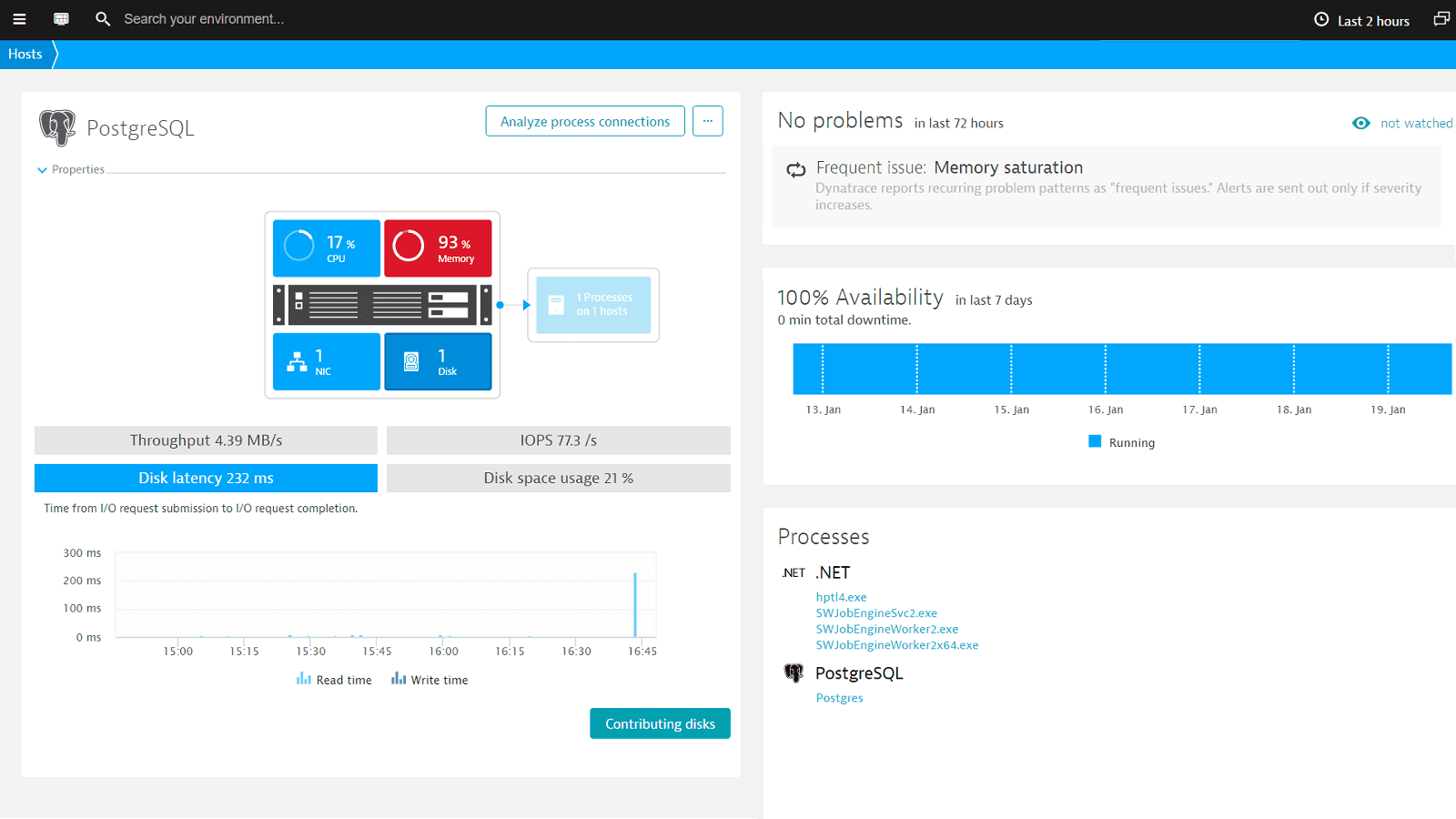Image resolution: width=1456 pixels, height=819 pixels.
Task: Open the 1 Processes on 1 hosts tile
Action: pyautogui.click(x=593, y=305)
